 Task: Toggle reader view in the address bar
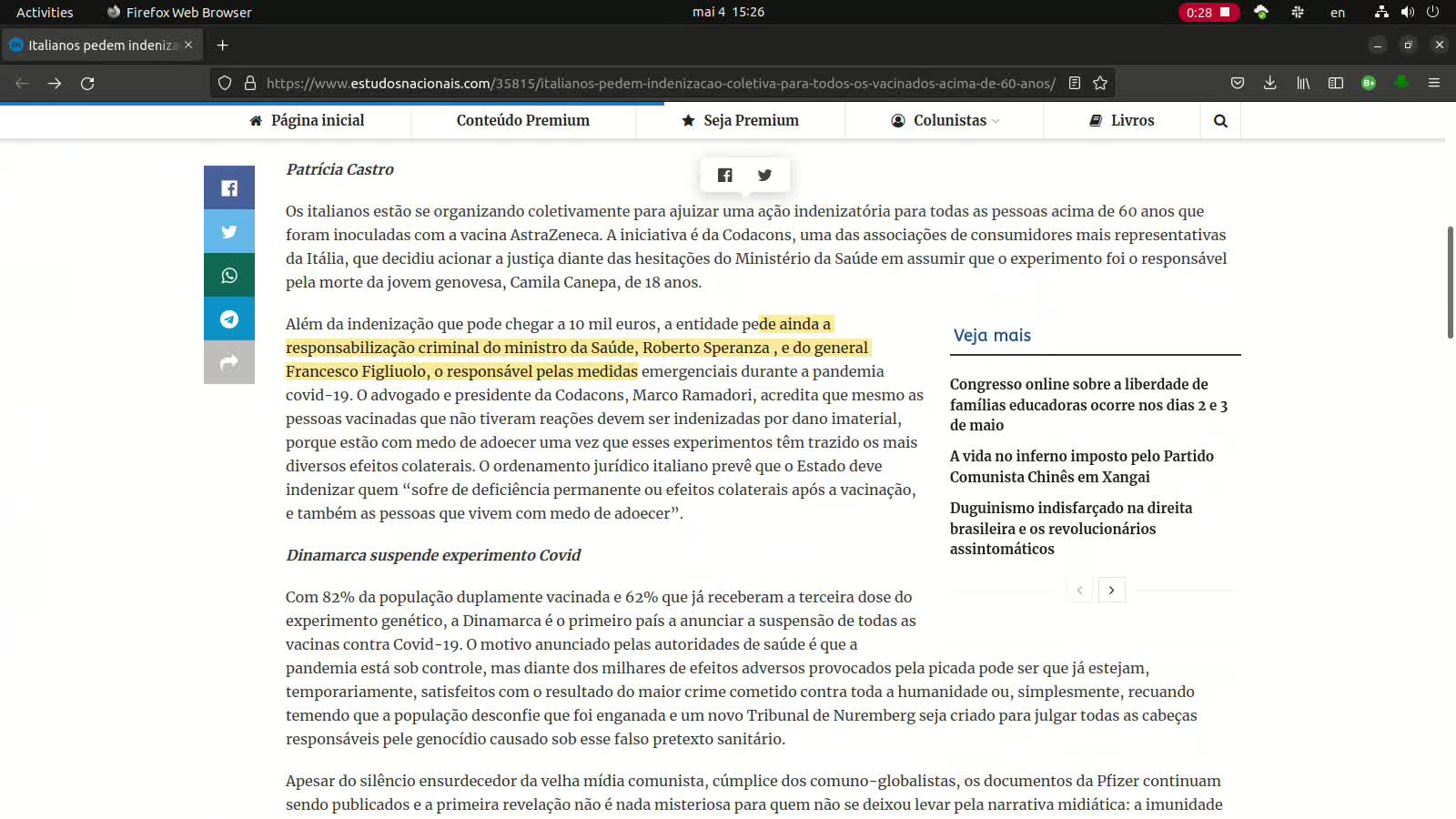tap(1075, 84)
